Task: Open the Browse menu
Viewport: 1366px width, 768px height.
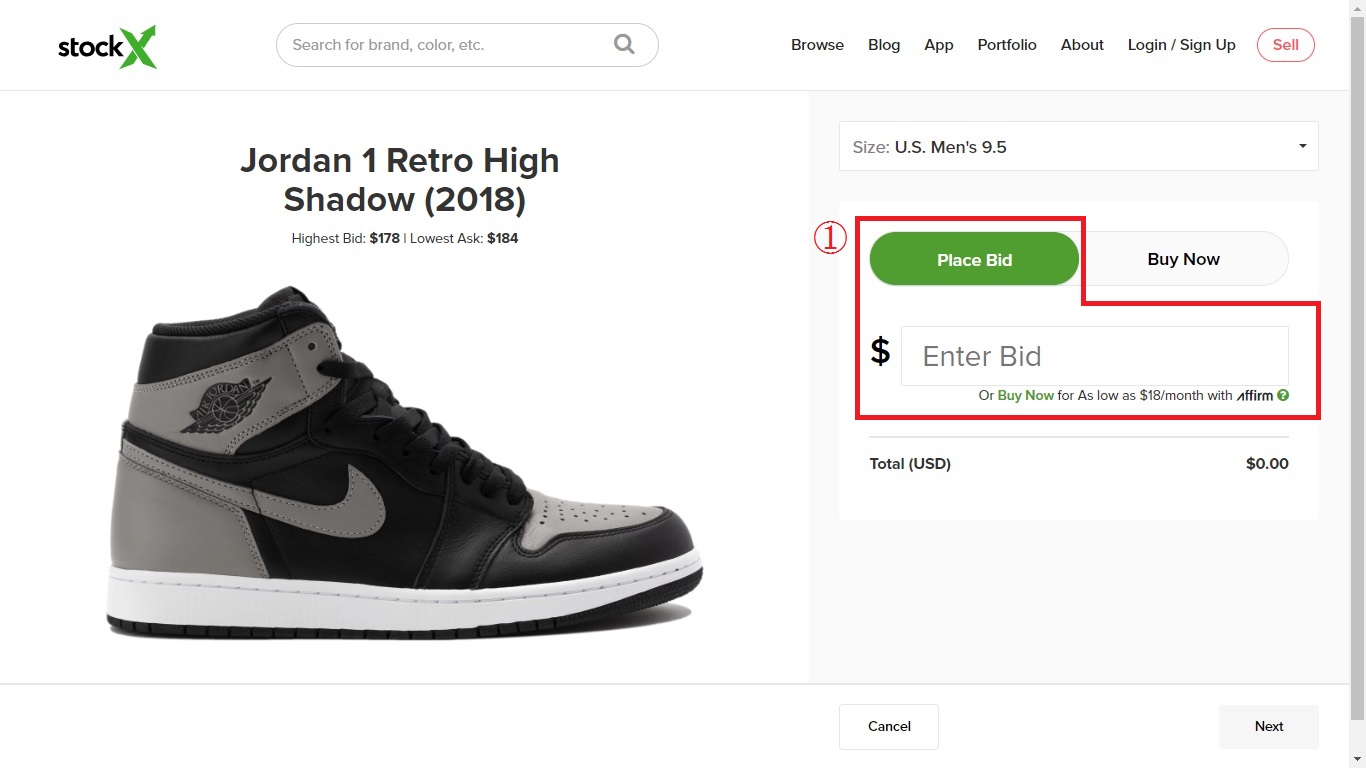Action: tap(817, 45)
